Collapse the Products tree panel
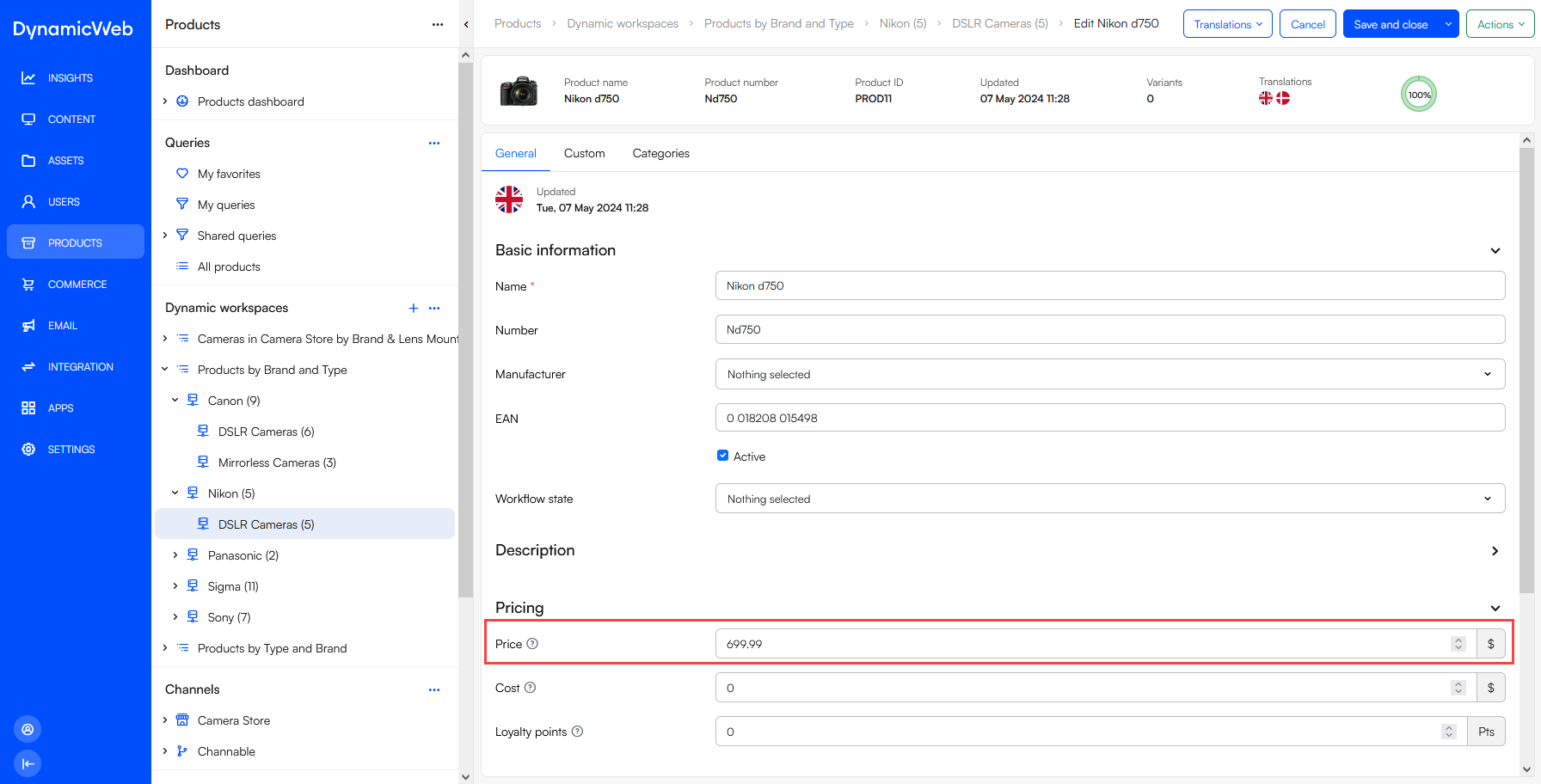Screen dimensions: 1541x784 466,25
